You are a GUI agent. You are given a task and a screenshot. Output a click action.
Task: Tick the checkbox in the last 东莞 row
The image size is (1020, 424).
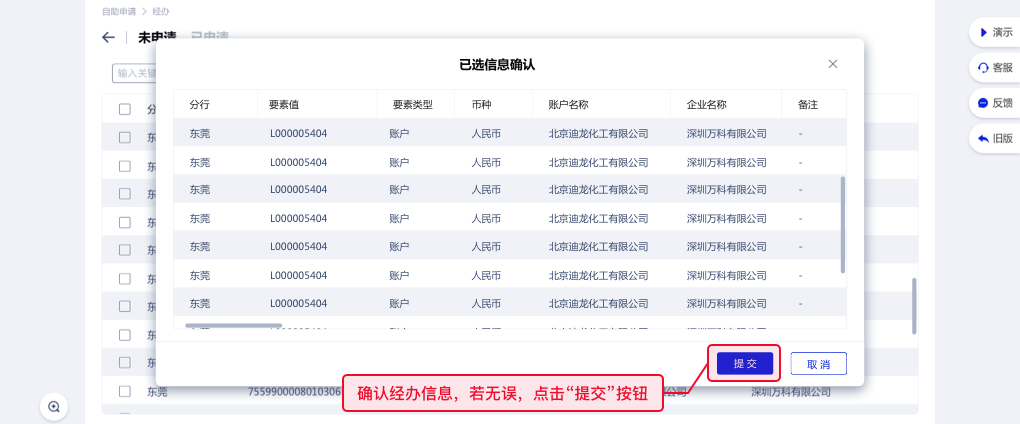[125, 391]
